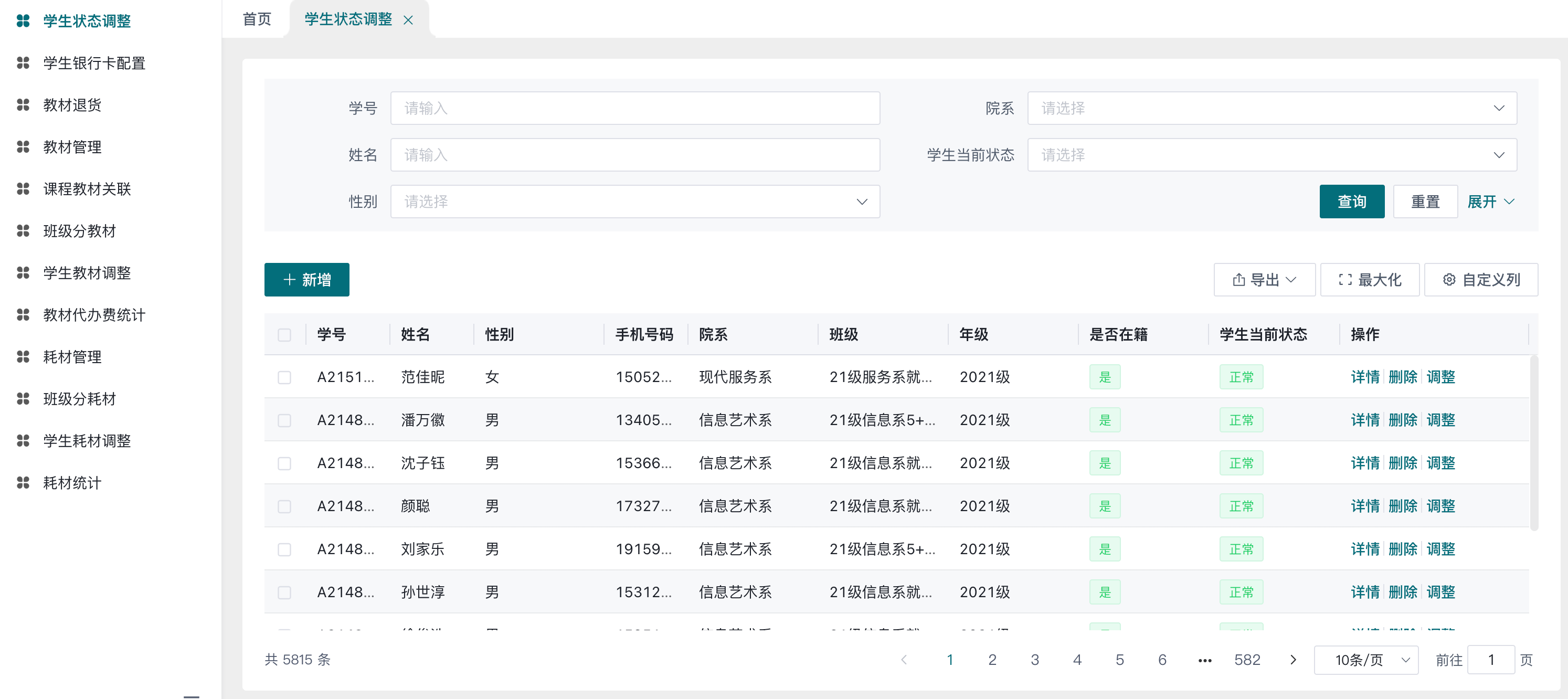
Task: Open 学生教材调整 menu item
Action: pos(87,273)
